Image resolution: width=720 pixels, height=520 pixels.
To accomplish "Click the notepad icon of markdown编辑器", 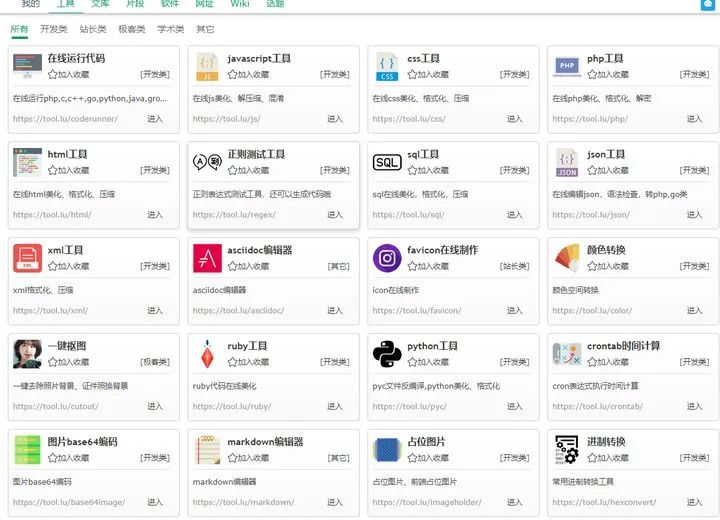I will pos(207,450).
